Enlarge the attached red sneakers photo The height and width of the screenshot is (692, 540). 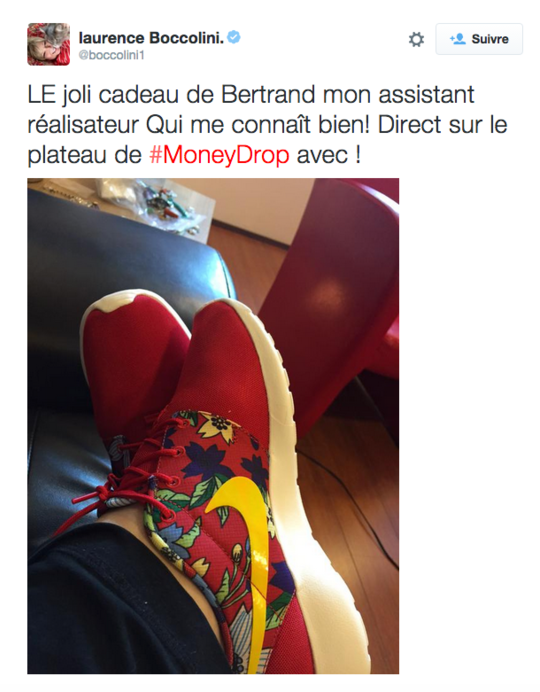click(x=213, y=426)
